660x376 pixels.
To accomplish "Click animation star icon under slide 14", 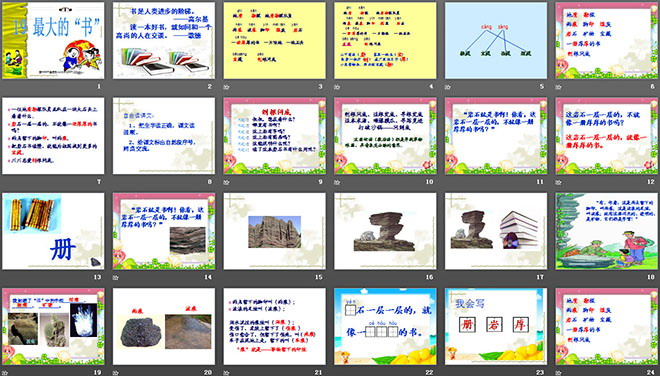I will pos(116,277).
